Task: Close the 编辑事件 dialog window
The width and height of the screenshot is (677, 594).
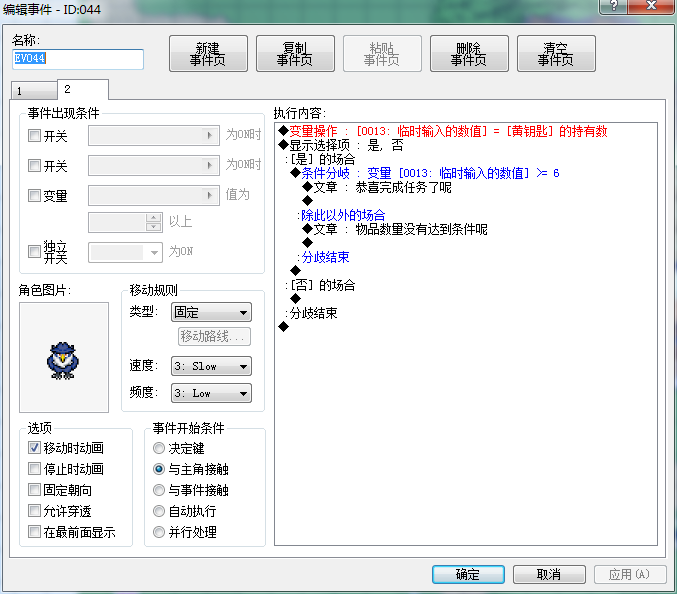Action: [x=651, y=6]
